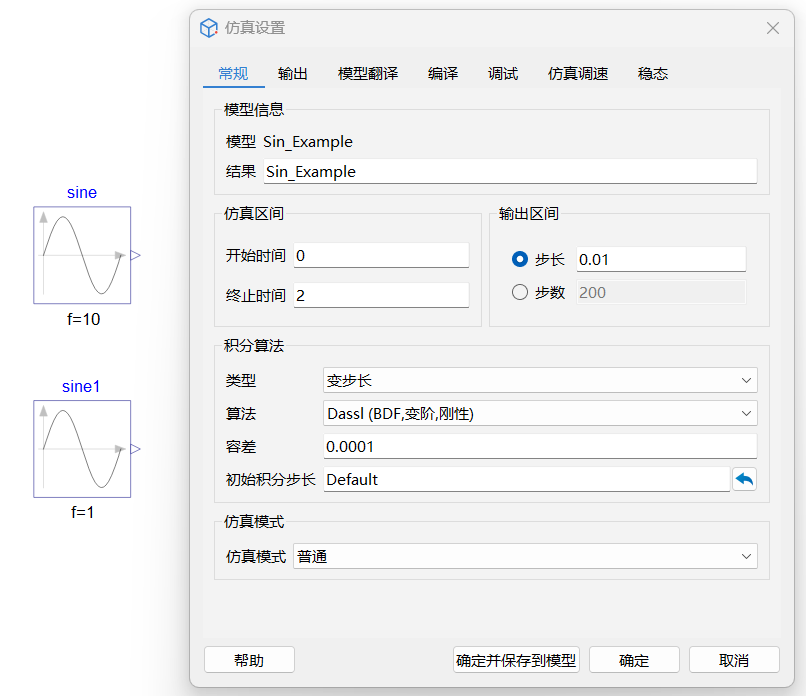Click the output port triangle of sine1 block

point(136,449)
